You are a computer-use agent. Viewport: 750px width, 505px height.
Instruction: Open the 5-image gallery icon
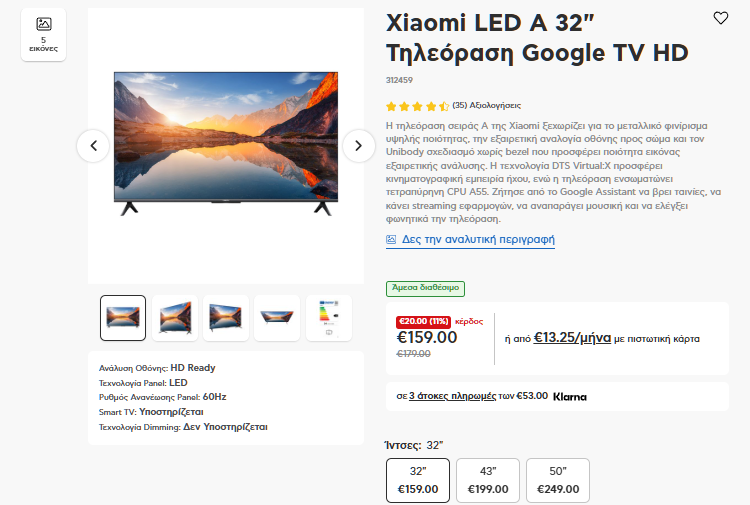tap(43, 34)
